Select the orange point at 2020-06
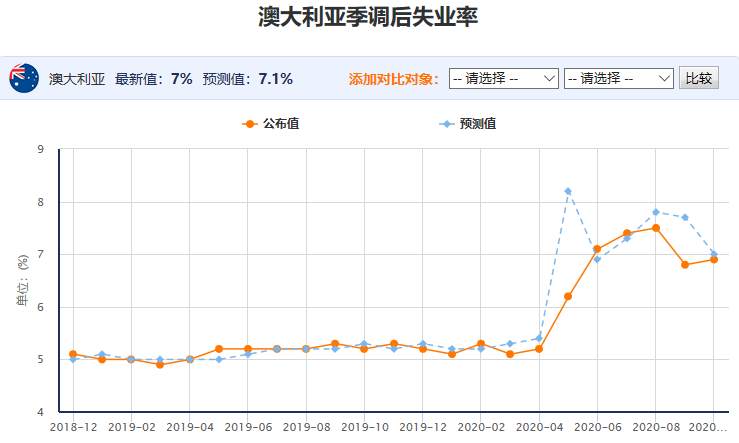The height and width of the screenshot is (443, 739). point(597,249)
